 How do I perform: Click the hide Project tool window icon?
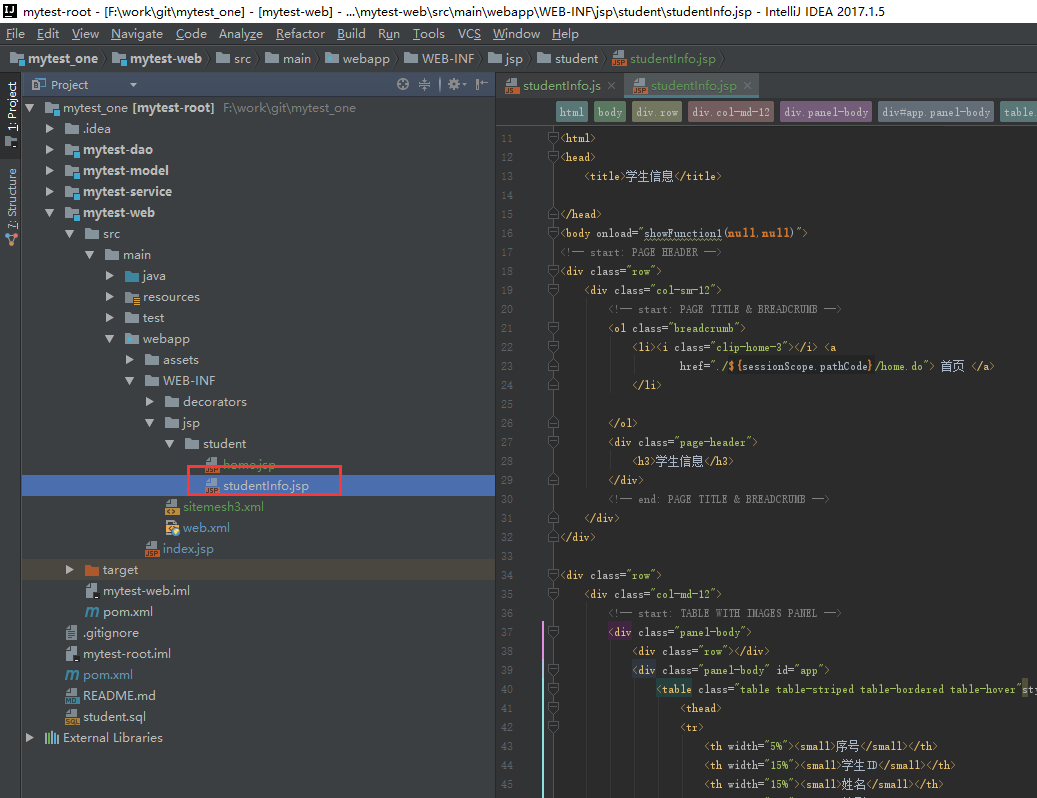(481, 84)
